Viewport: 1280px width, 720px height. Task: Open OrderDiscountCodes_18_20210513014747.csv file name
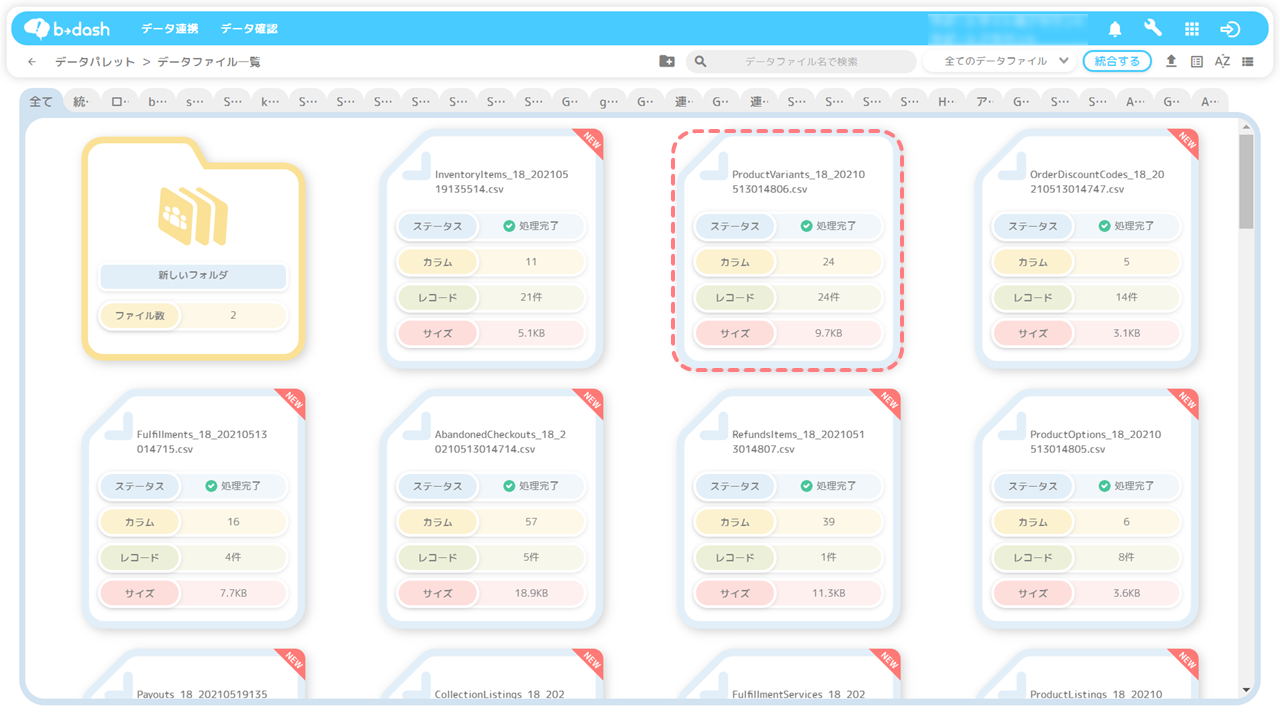(1097, 181)
